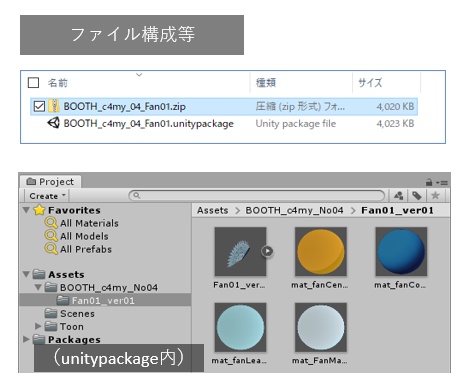This screenshot has width=471, height=384.
Task: Select the Scenes folder
Action: coord(77,313)
